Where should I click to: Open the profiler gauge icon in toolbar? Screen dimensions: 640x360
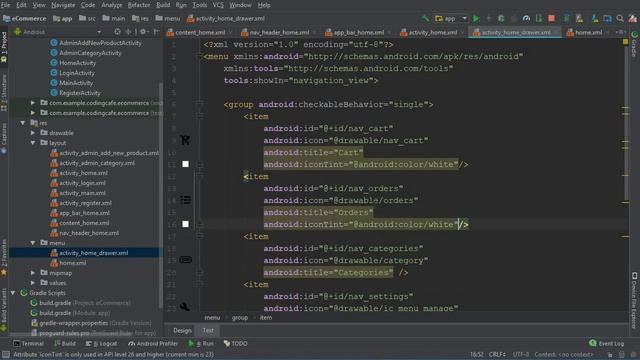[526, 18]
